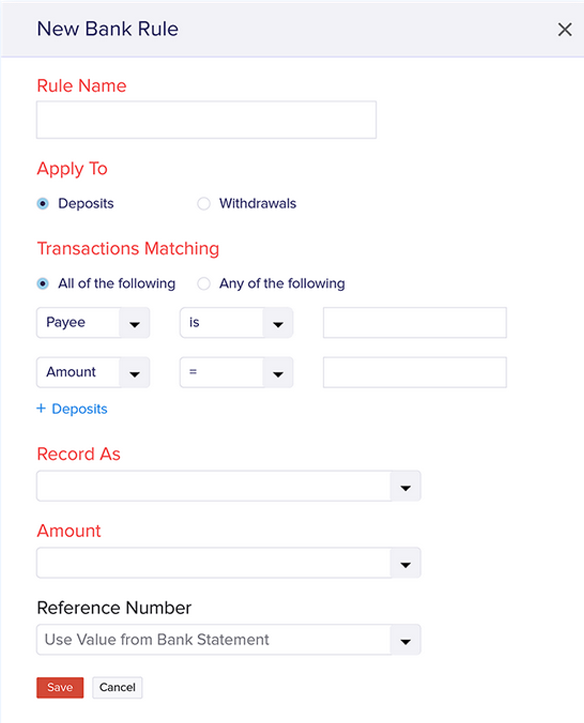
Task: Save the new bank rule
Action: pyautogui.click(x=60, y=687)
